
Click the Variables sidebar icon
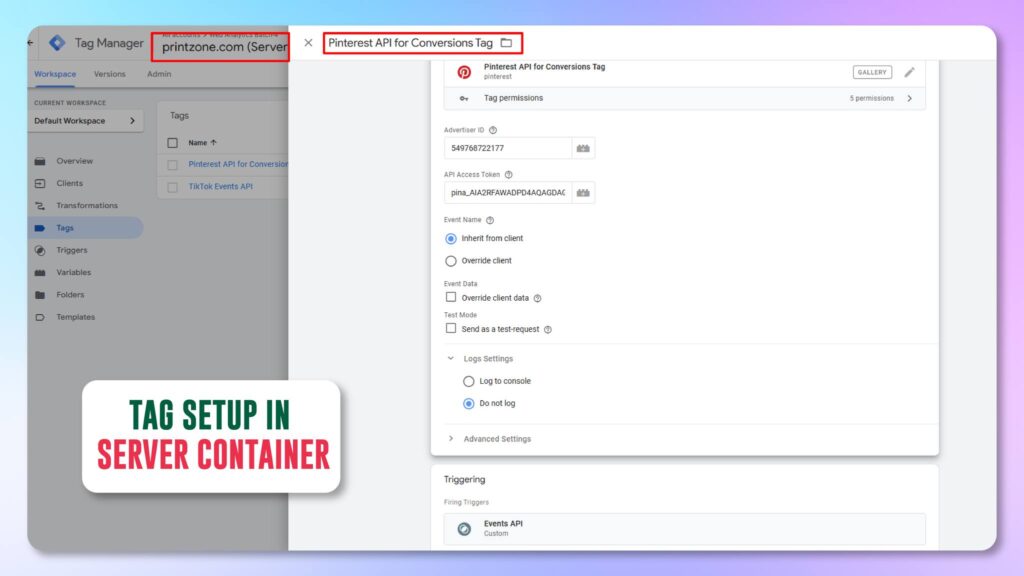pyautogui.click(x=40, y=272)
